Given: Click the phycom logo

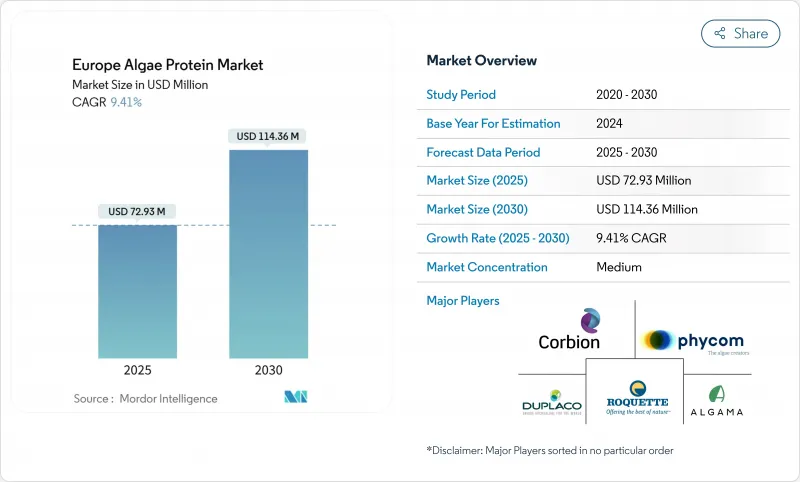Looking at the screenshot, I should click(x=694, y=340).
